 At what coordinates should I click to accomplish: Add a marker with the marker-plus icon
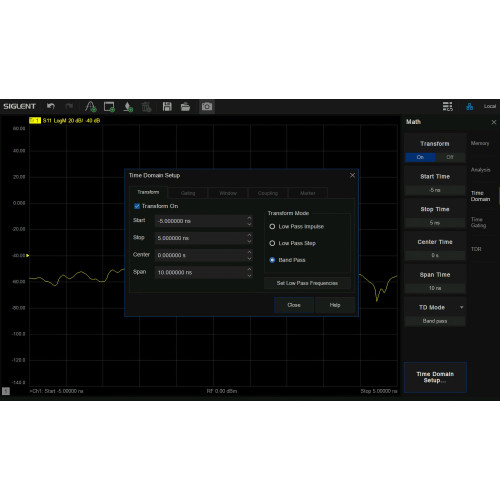[128, 107]
